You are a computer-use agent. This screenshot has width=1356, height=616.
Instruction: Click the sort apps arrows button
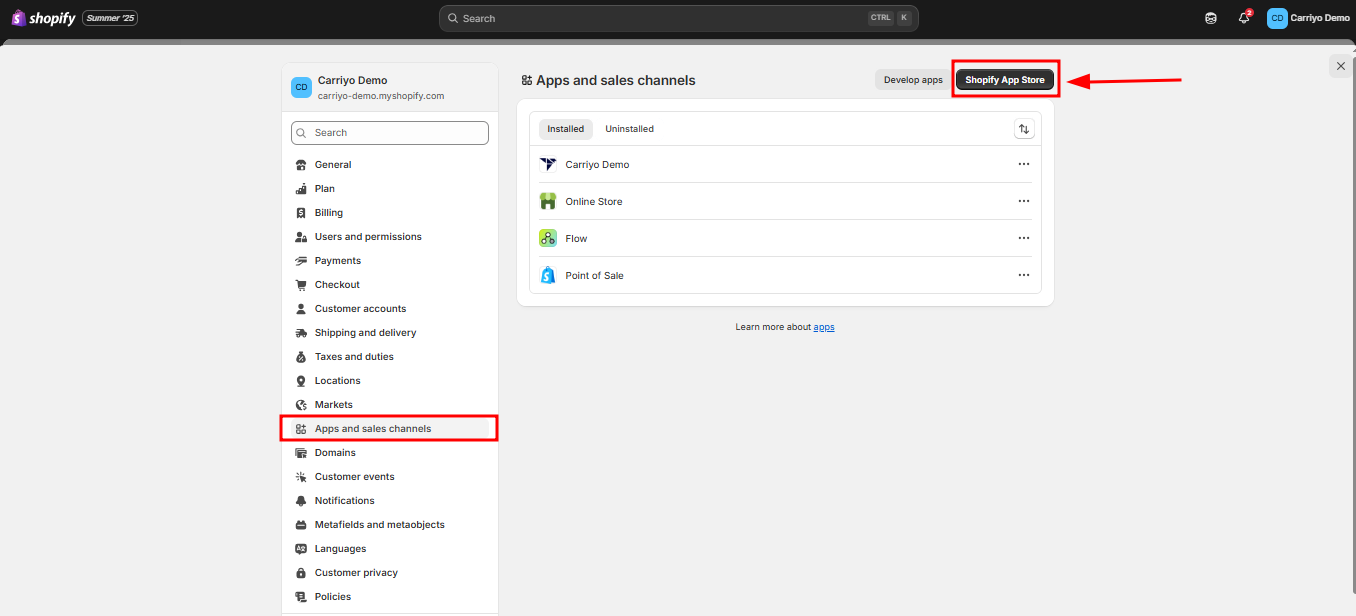pos(1024,129)
